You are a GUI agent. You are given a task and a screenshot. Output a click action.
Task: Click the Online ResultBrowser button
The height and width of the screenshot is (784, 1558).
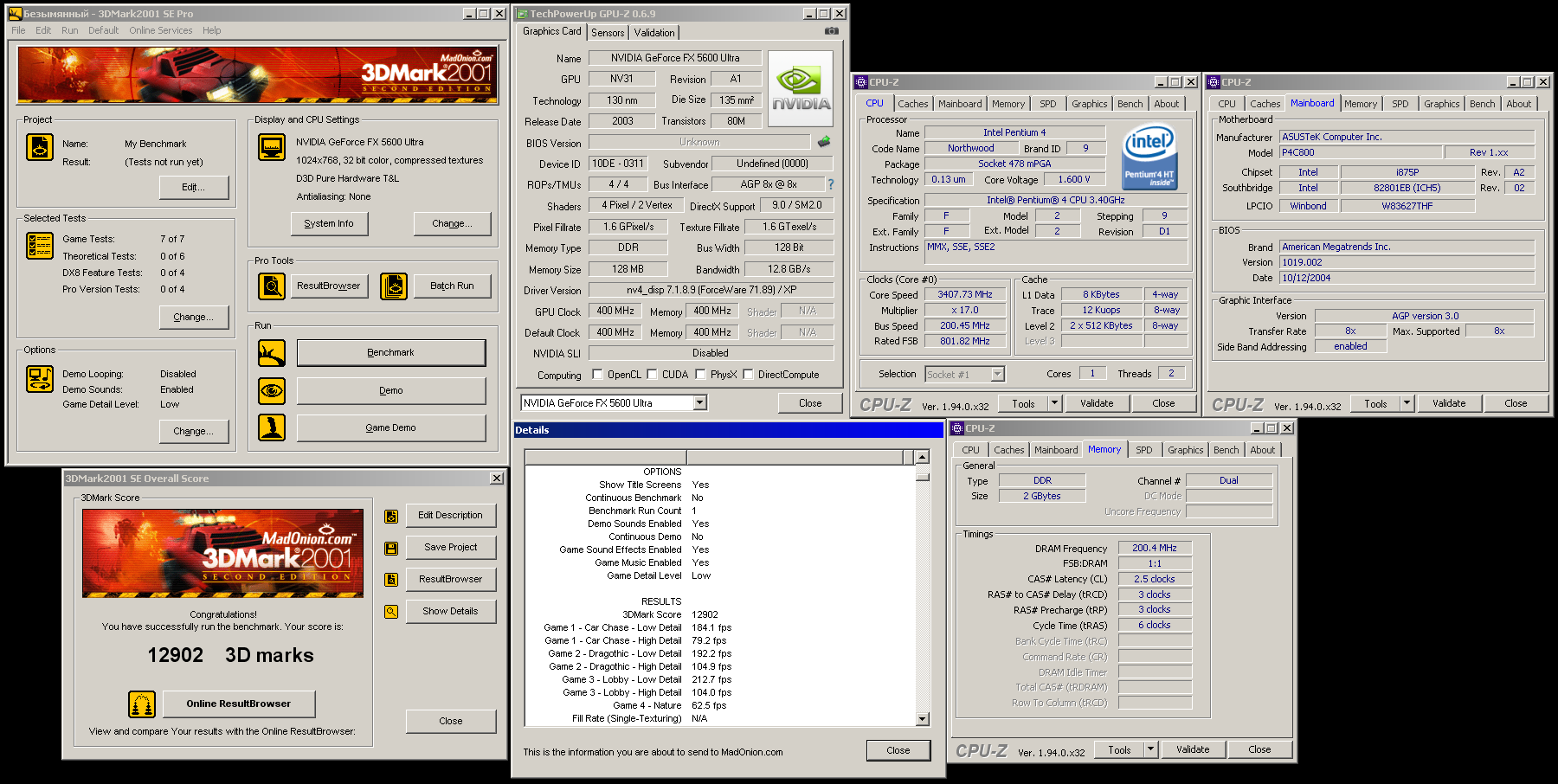tap(238, 704)
